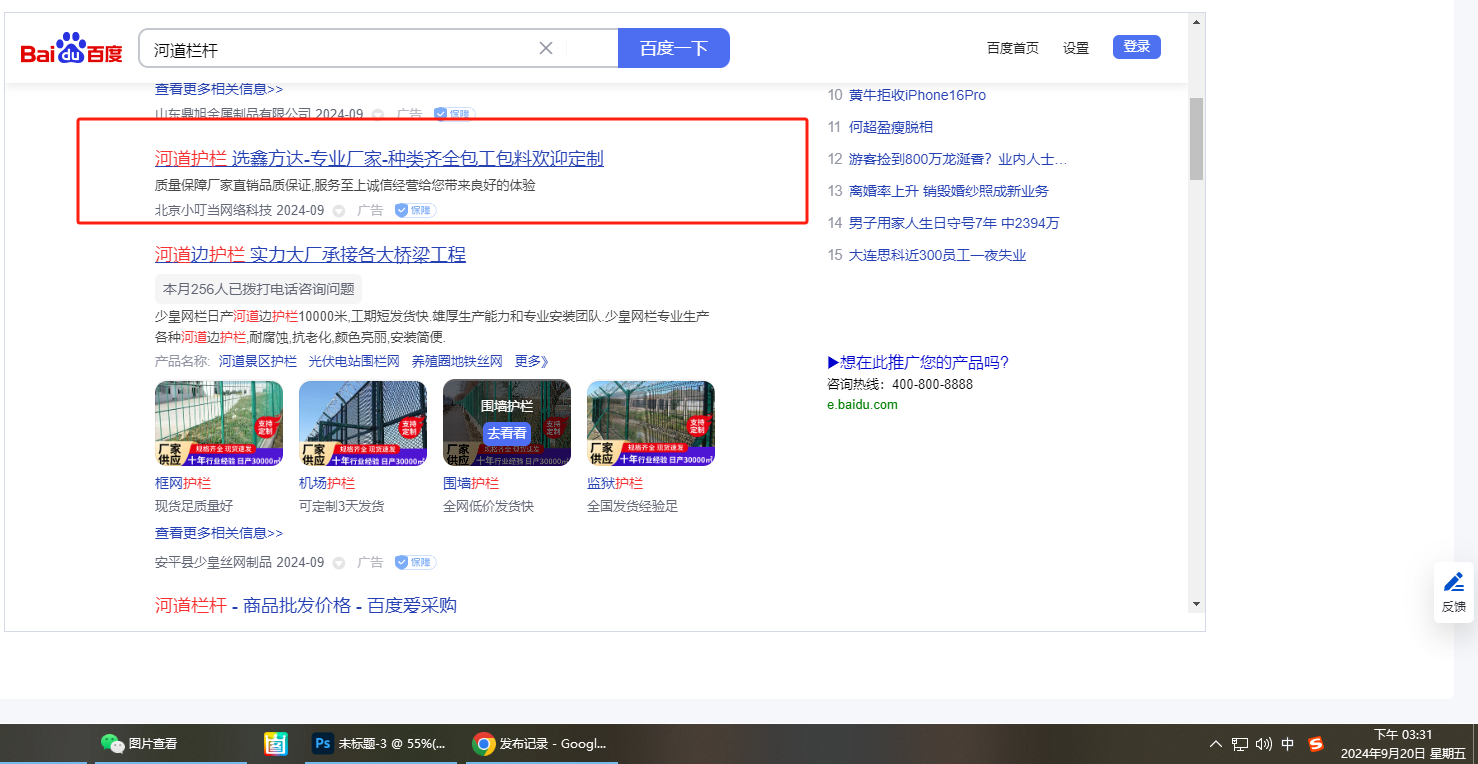1478x764 pixels.
Task: Click 保障 badge on 北京小叮当网络科技 ad
Action: pos(415,211)
